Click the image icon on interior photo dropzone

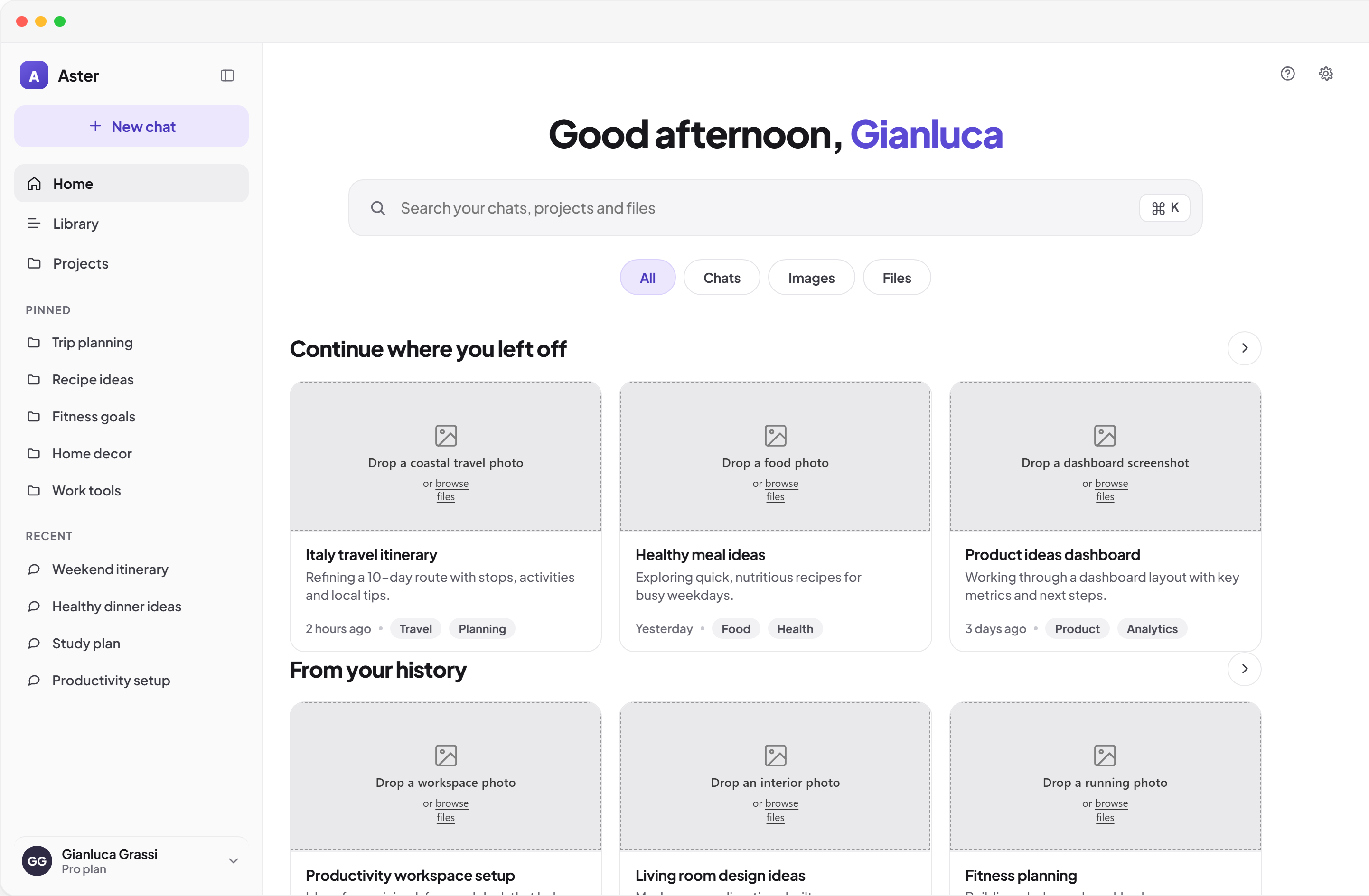pos(775,756)
